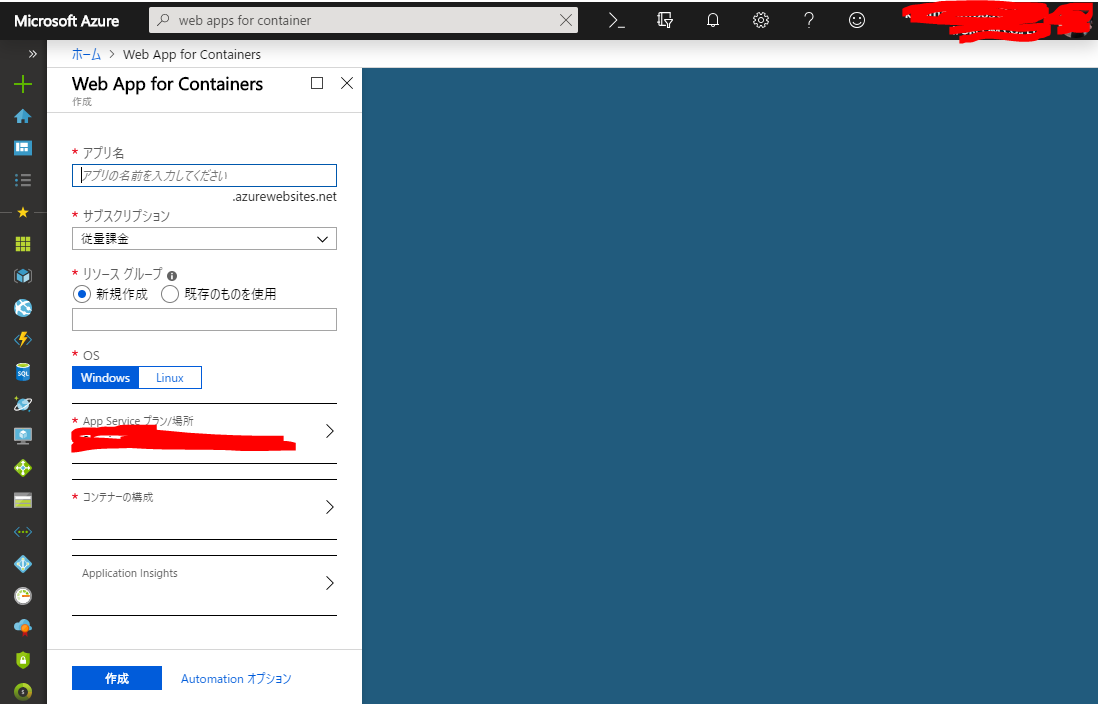
Task: Open the サブスクリプション dropdown
Action: [x=204, y=239]
